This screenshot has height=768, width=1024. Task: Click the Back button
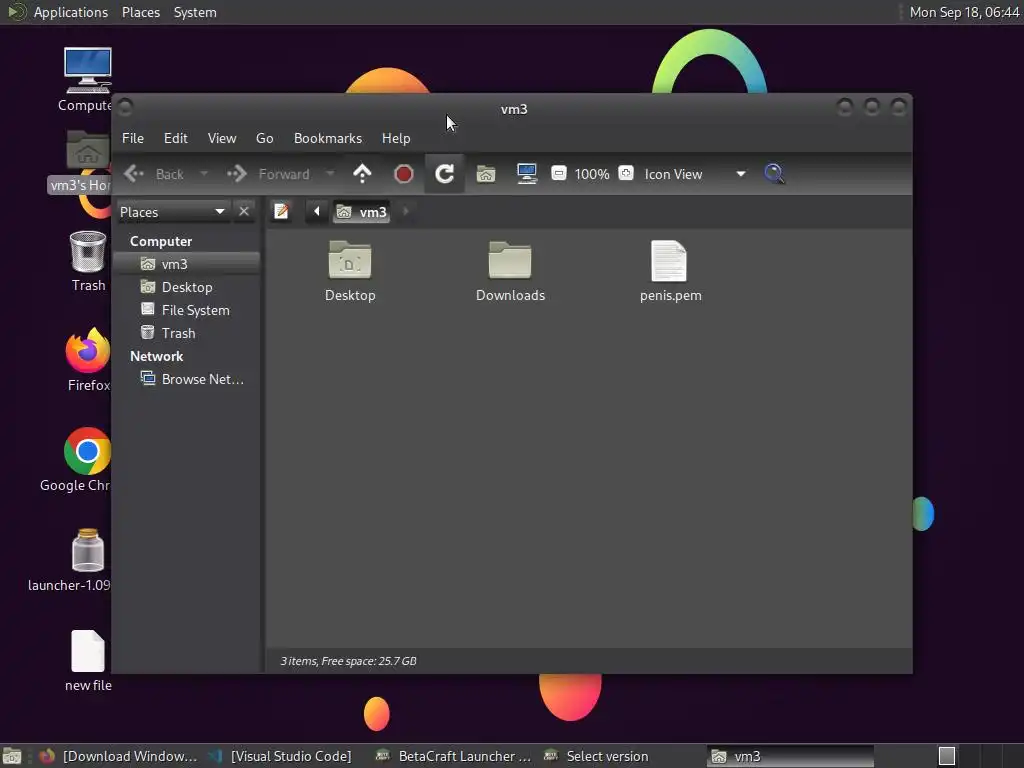point(155,174)
